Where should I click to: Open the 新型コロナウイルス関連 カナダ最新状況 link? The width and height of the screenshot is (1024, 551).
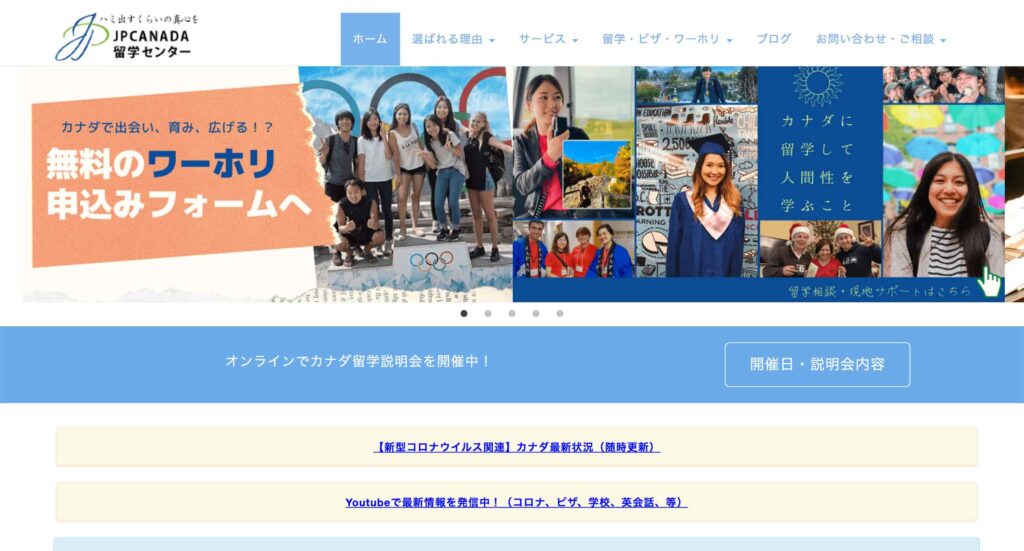pyautogui.click(x=516, y=447)
